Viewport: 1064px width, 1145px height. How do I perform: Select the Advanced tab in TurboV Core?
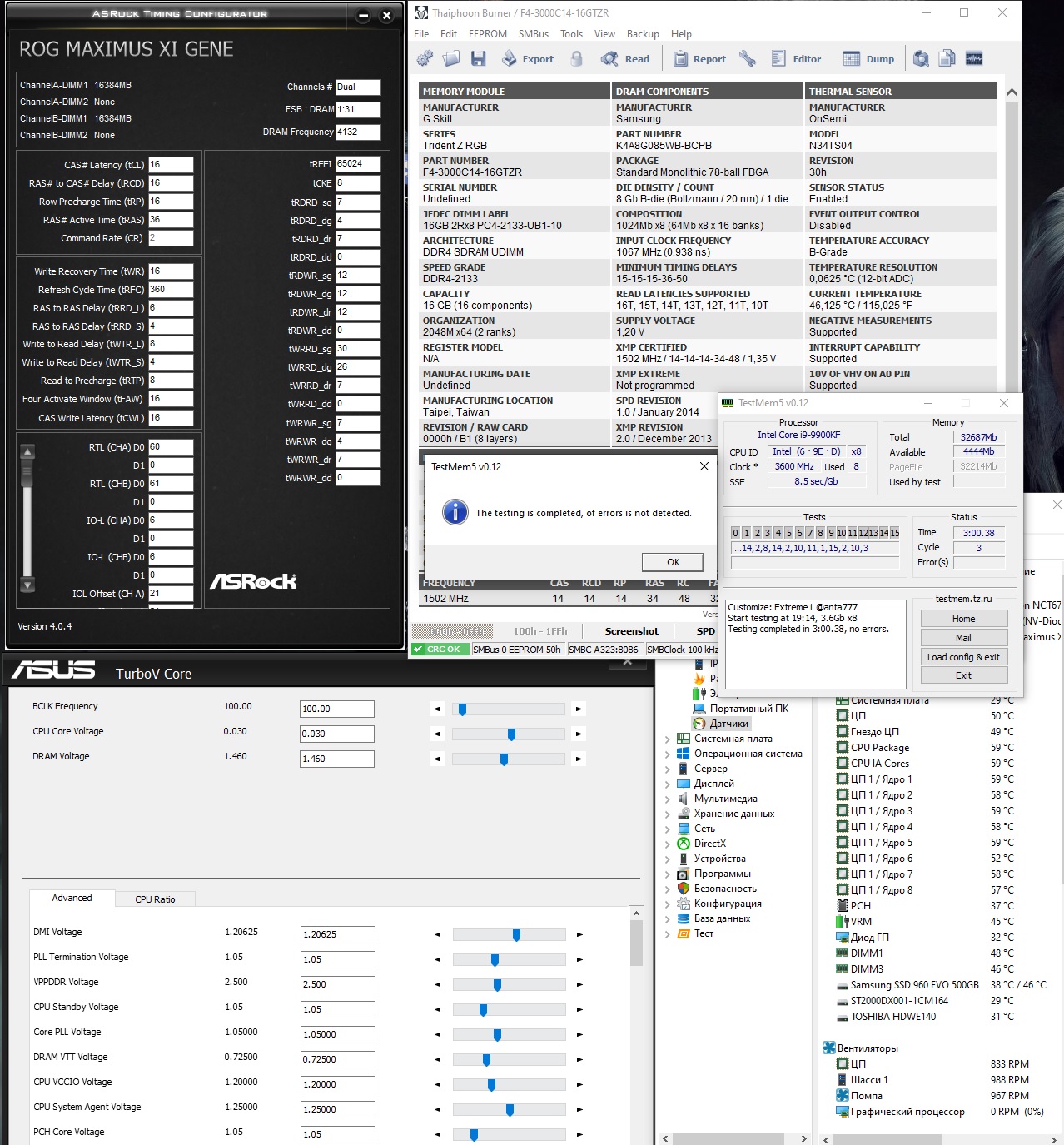click(72, 898)
